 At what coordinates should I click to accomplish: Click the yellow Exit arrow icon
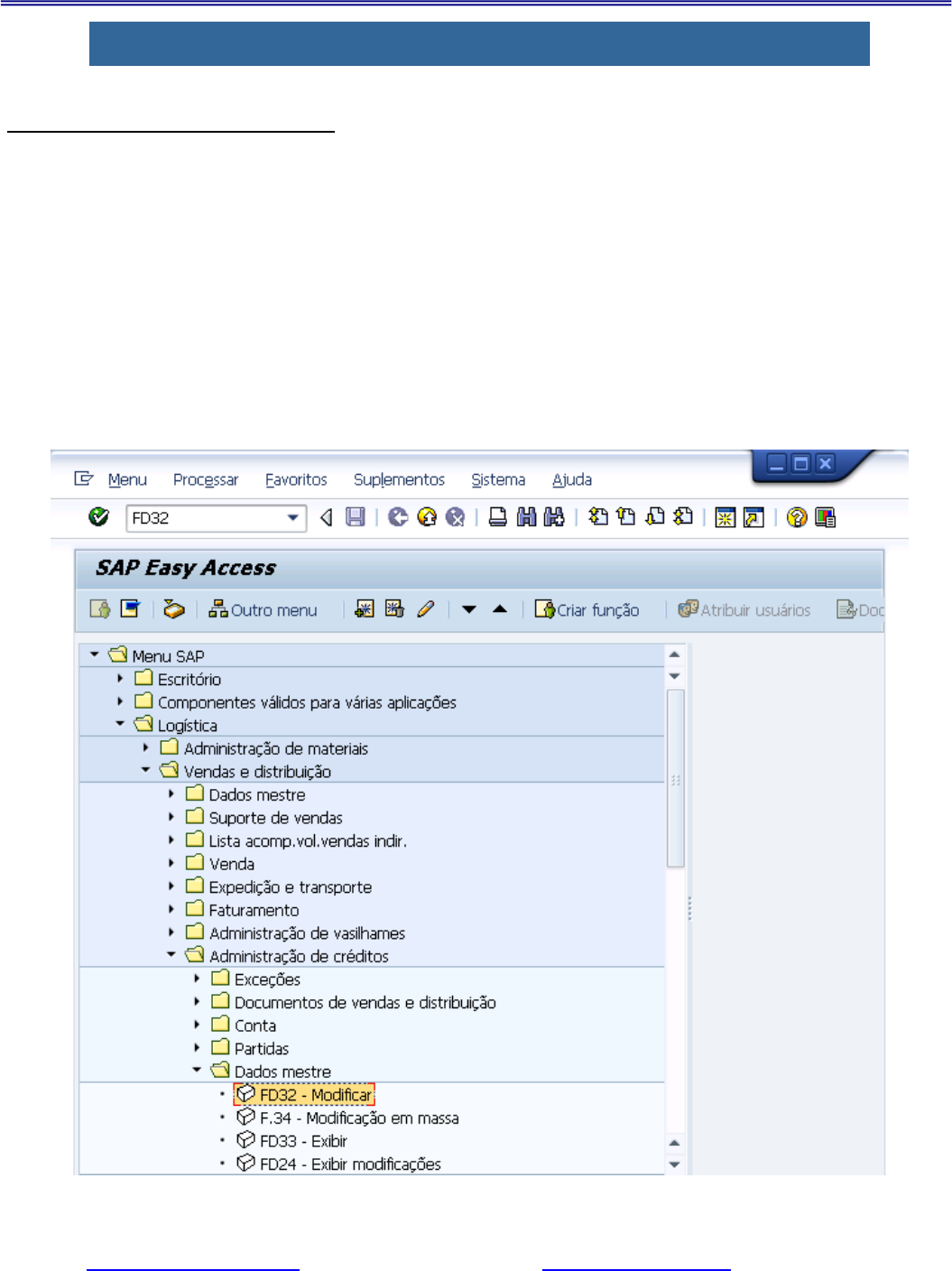[427, 517]
